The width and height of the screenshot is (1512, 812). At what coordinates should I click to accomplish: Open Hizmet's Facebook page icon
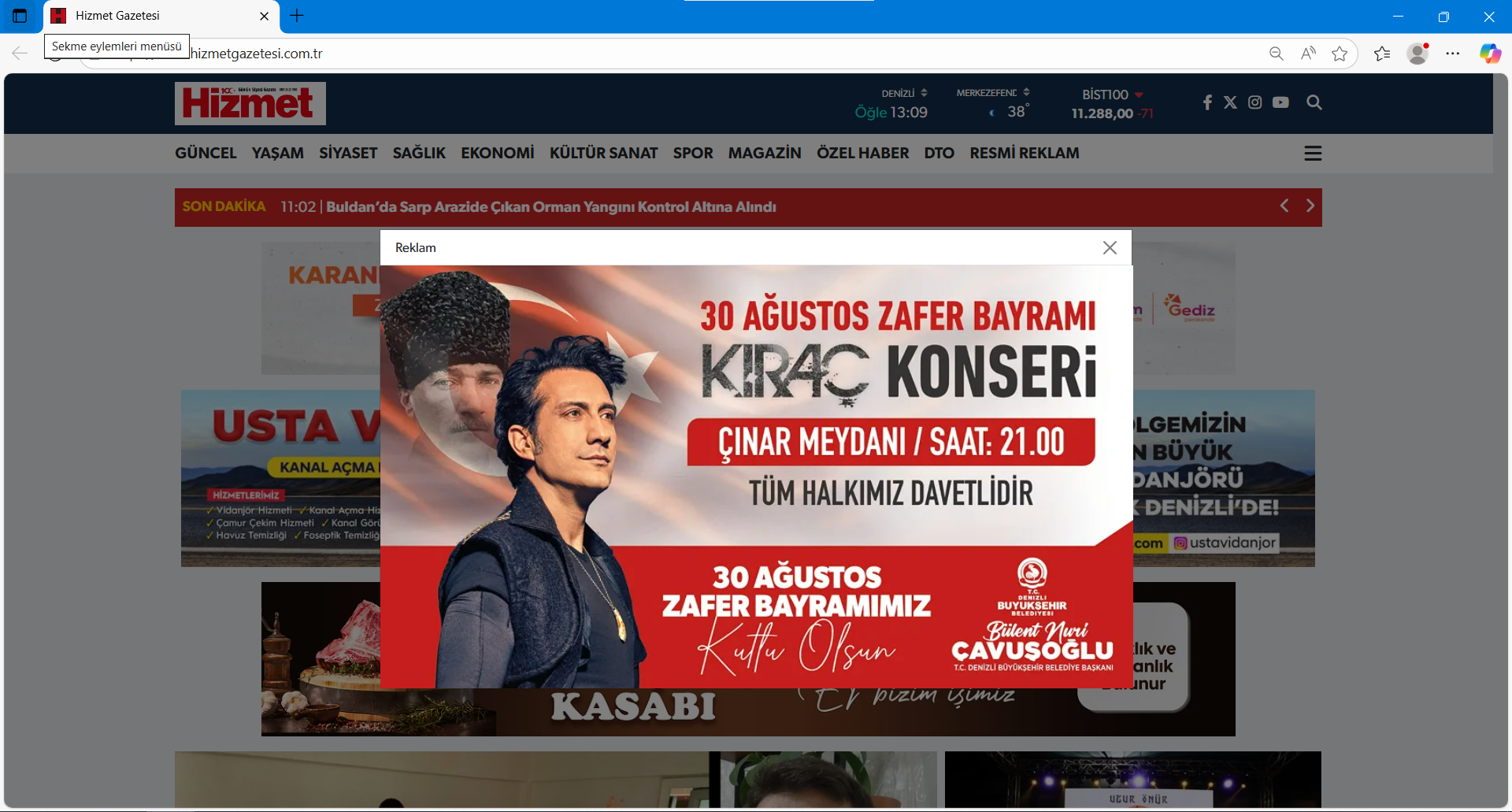click(x=1207, y=102)
